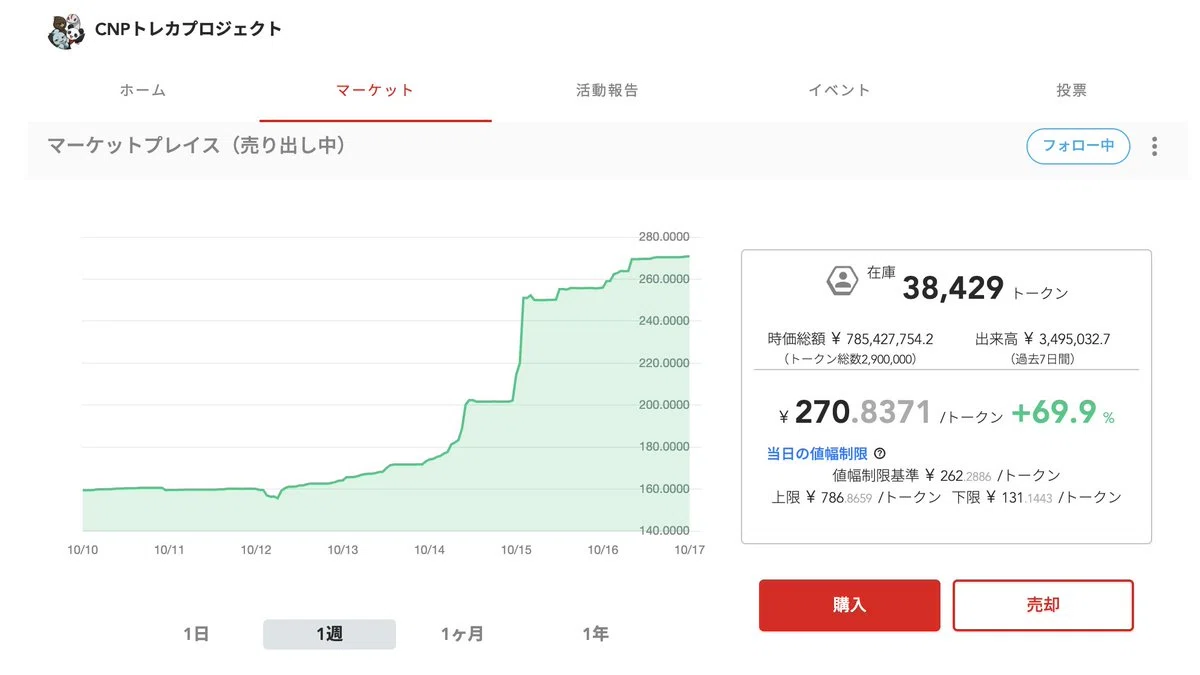Image resolution: width=1200 pixels, height=675 pixels.
Task: Select the マーケット tab
Action: point(375,90)
